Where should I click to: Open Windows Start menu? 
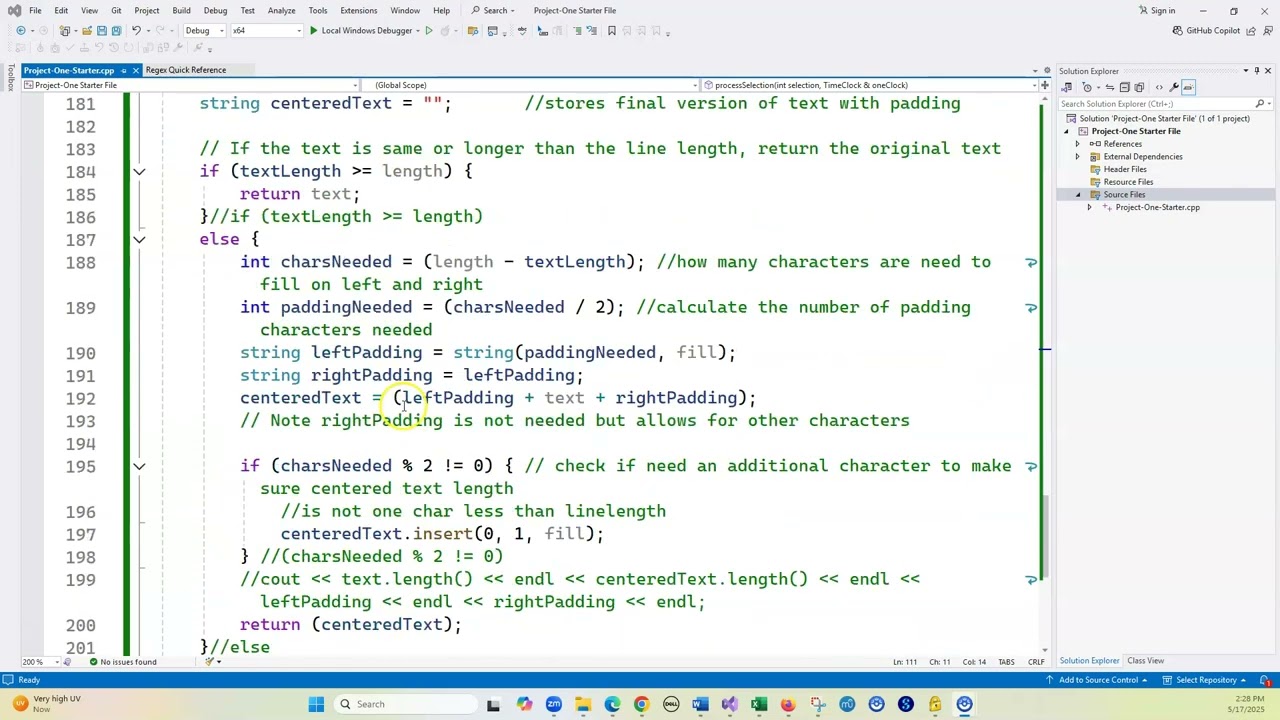pyautogui.click(x=316, y=704)
